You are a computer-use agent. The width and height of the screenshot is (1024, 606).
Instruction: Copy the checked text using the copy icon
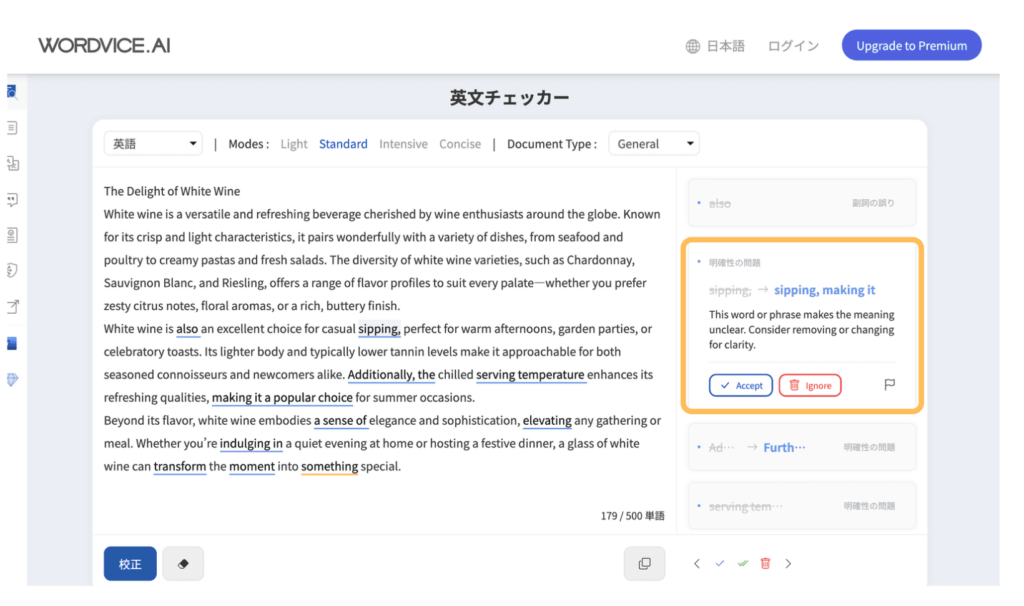(644, 563)
